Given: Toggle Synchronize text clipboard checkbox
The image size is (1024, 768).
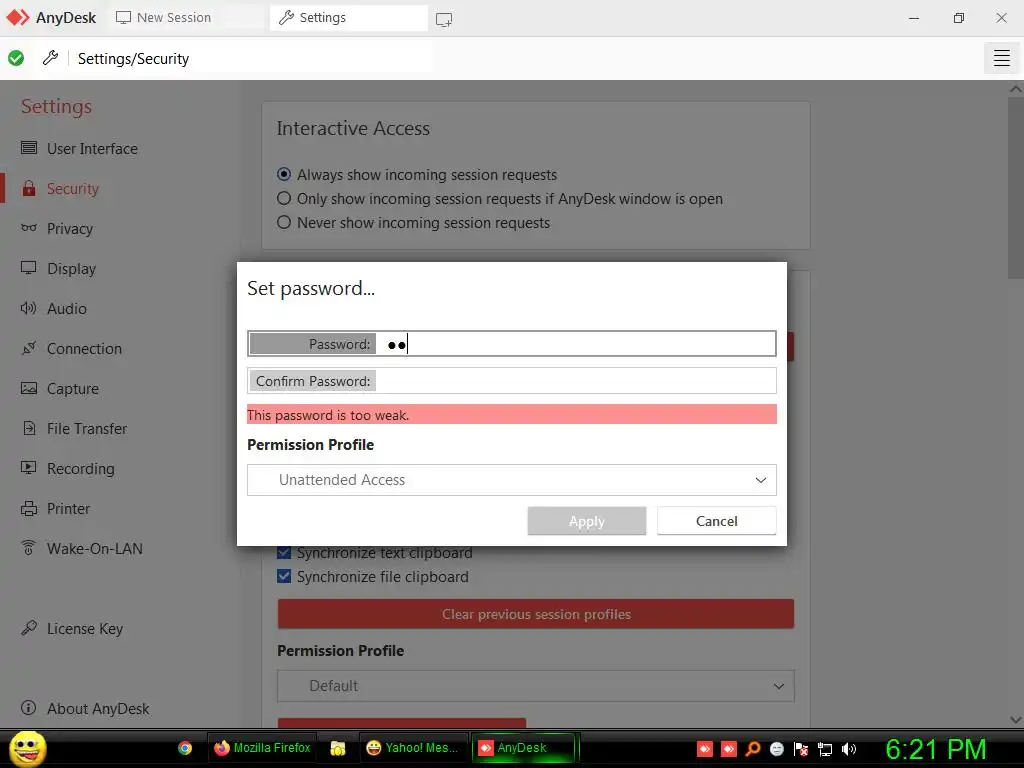Looking at the screenshot, I should [x=284, y=552].
